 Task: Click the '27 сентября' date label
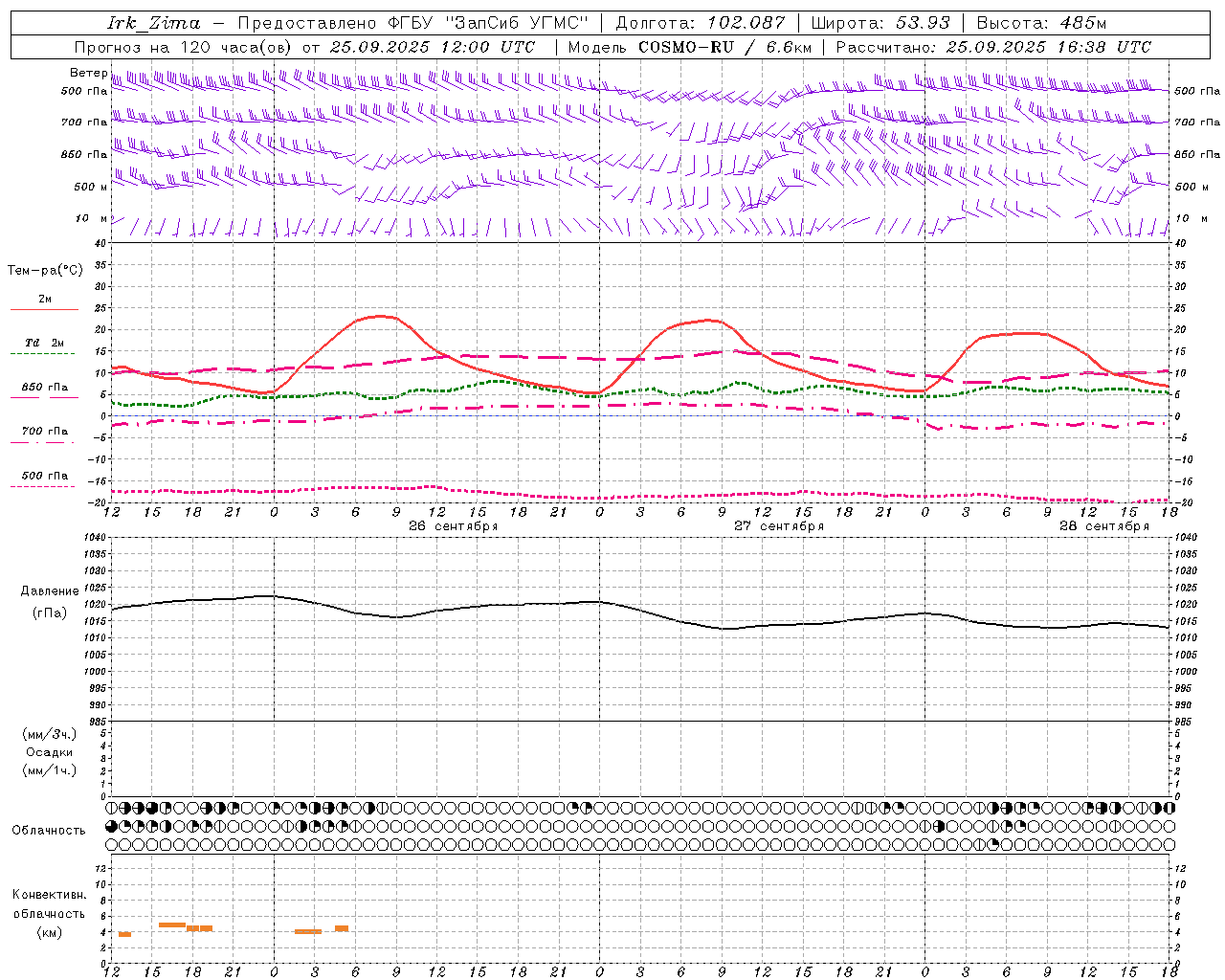click(x=779, y=526)
